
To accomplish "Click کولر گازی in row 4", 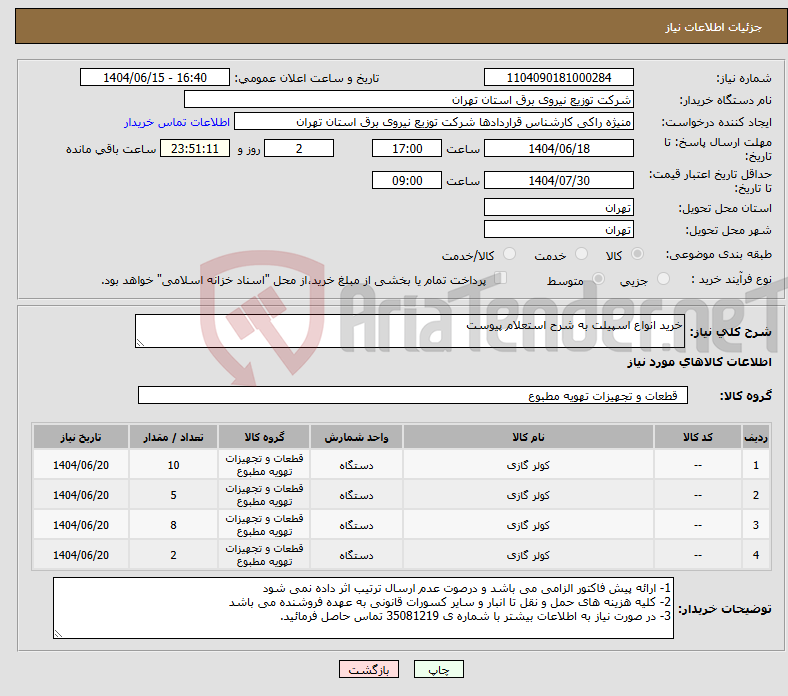I will coord(528,555).
